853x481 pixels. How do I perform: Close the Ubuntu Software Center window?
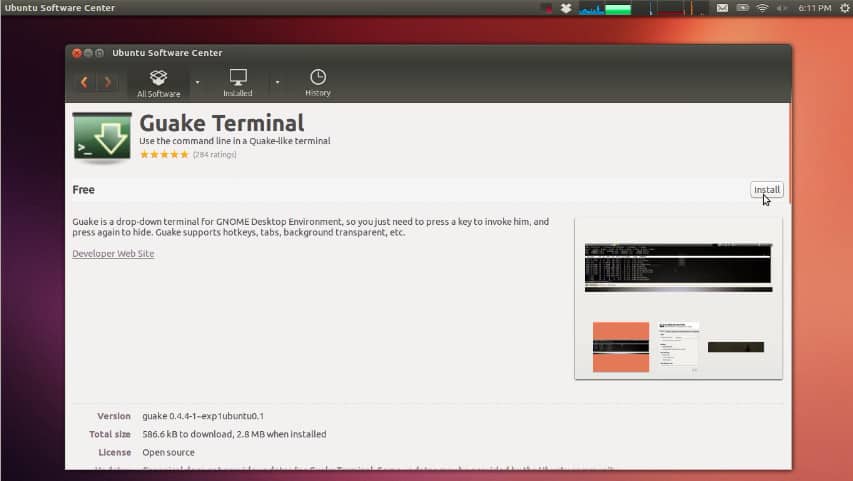pyautogui.click(x=77, y=53)
